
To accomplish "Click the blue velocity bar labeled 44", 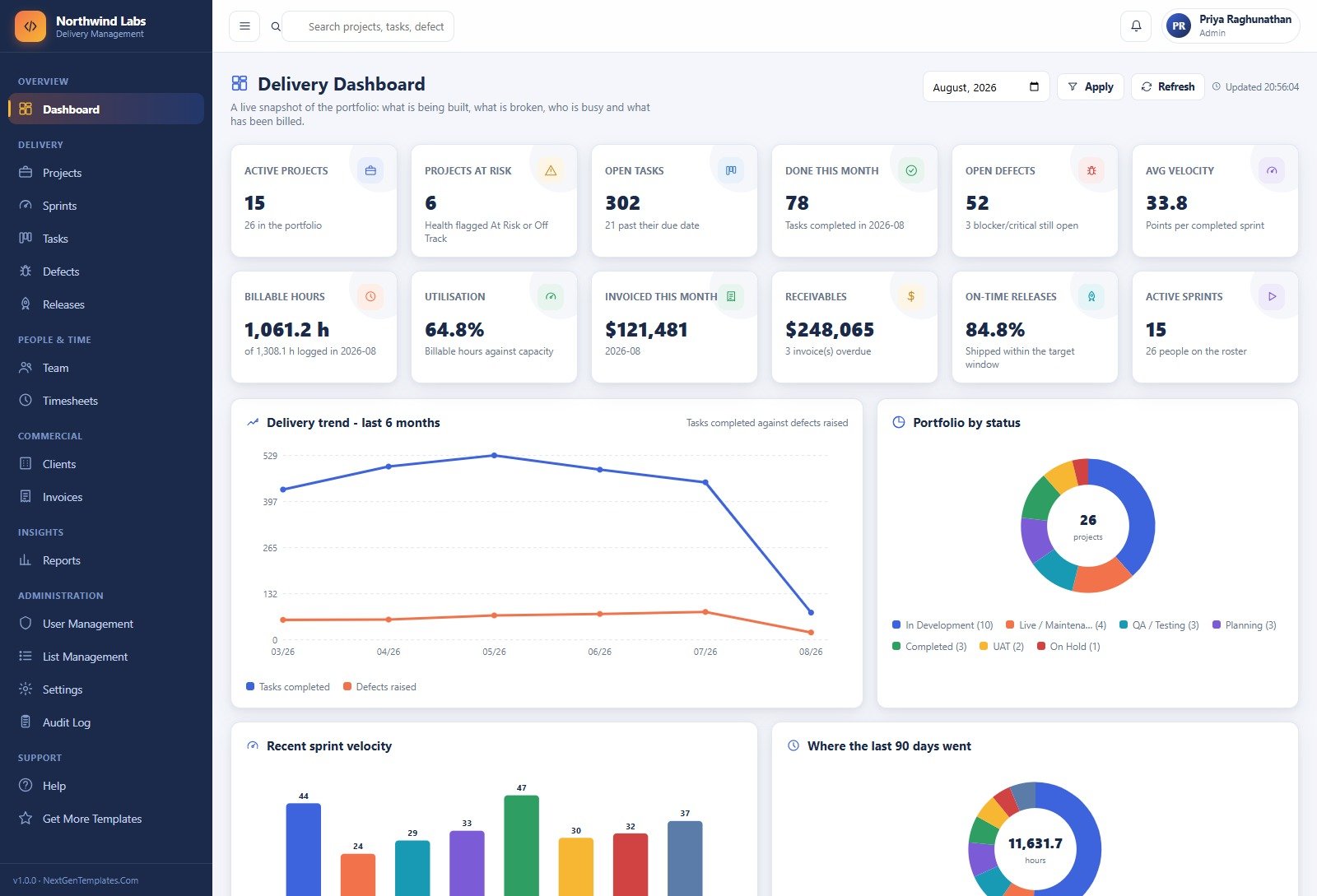I will [x=303, y=850].
